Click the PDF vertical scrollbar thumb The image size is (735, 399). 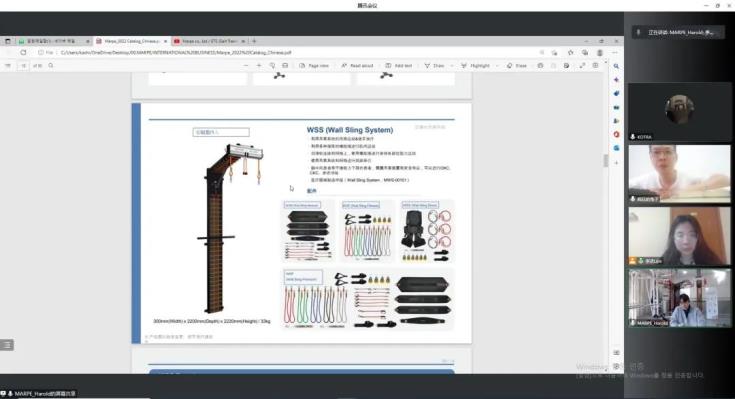605,161
